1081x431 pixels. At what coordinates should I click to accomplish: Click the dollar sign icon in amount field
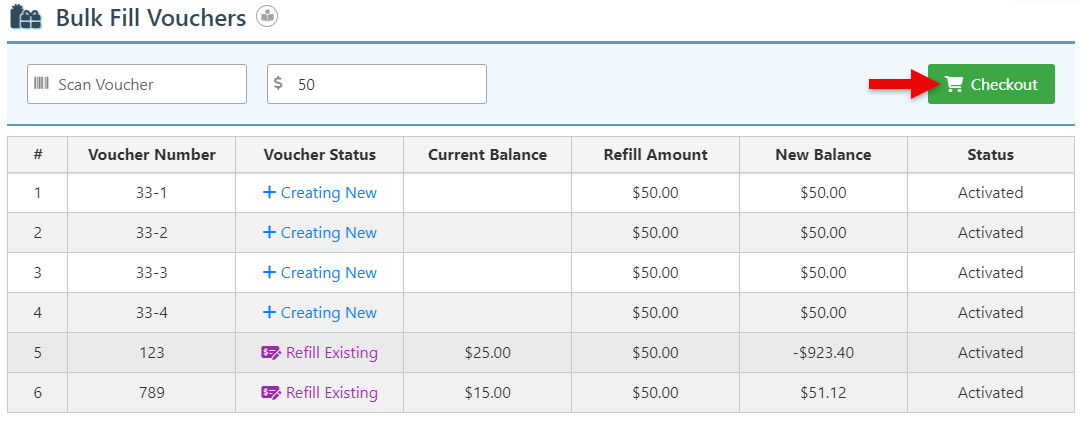tap(278, 84)
